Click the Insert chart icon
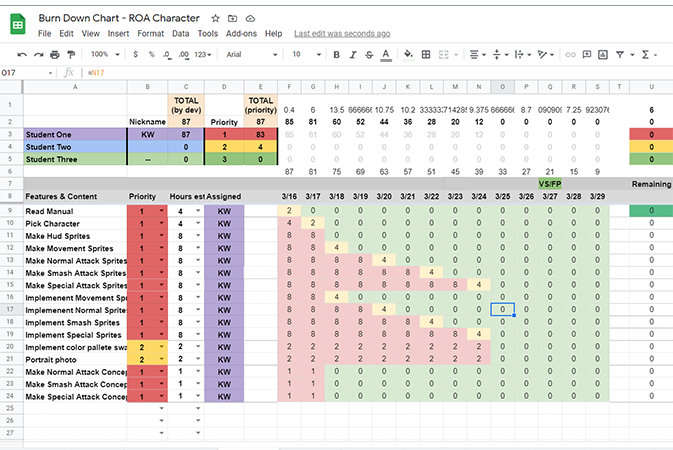 click(x=603, y=55)
